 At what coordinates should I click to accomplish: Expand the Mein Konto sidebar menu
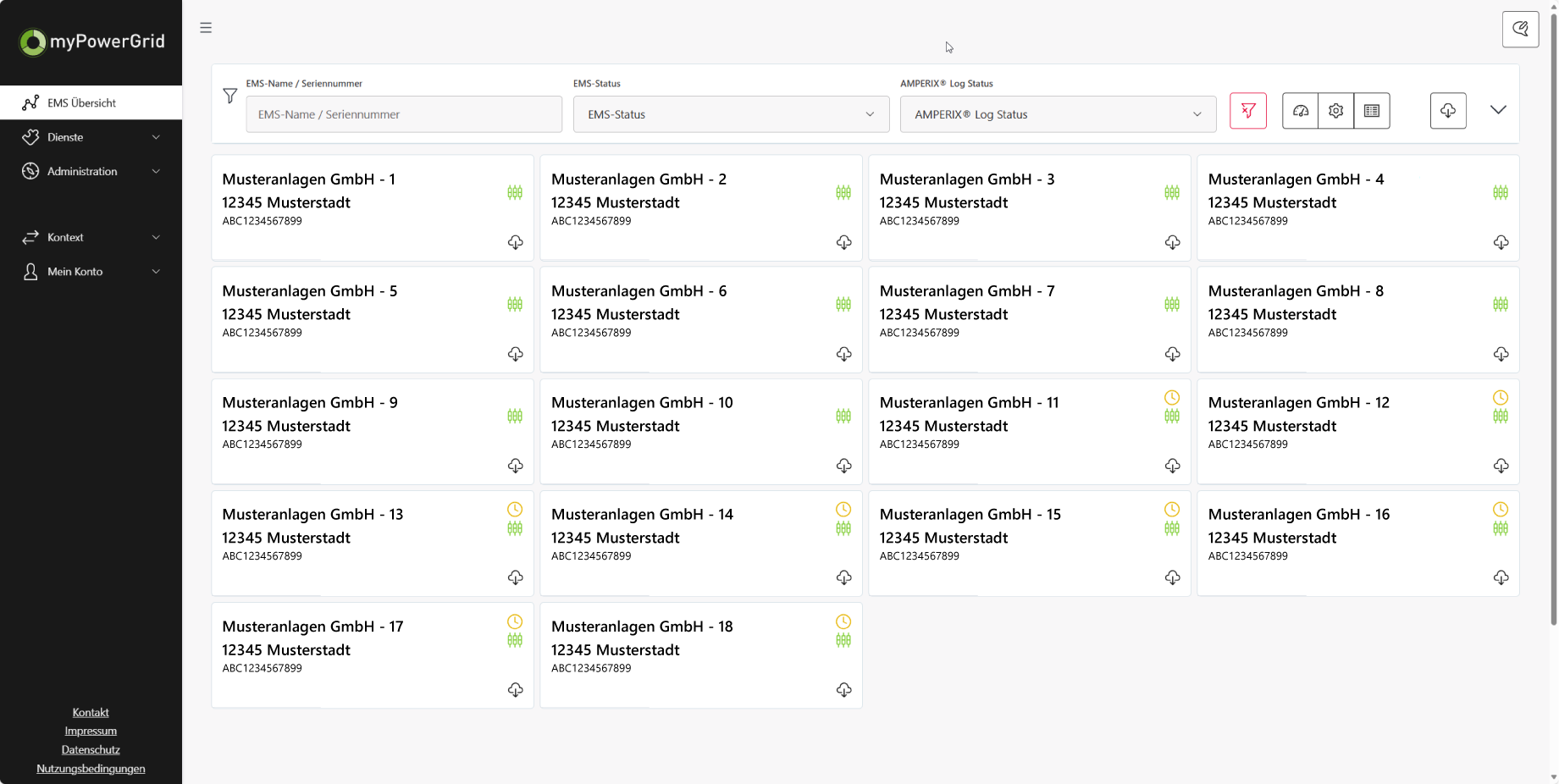point(91,272)
